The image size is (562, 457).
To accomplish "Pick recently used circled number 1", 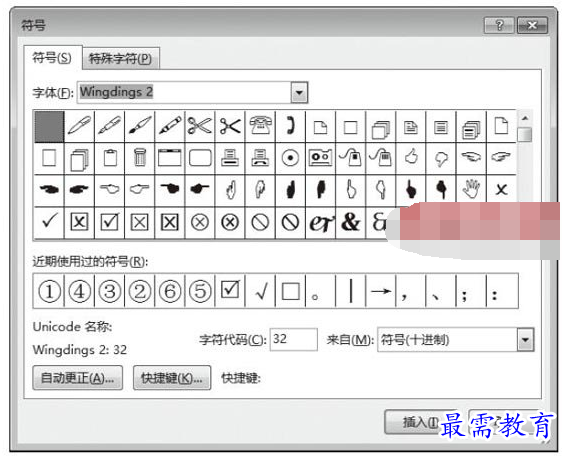I will click(49, 291).
